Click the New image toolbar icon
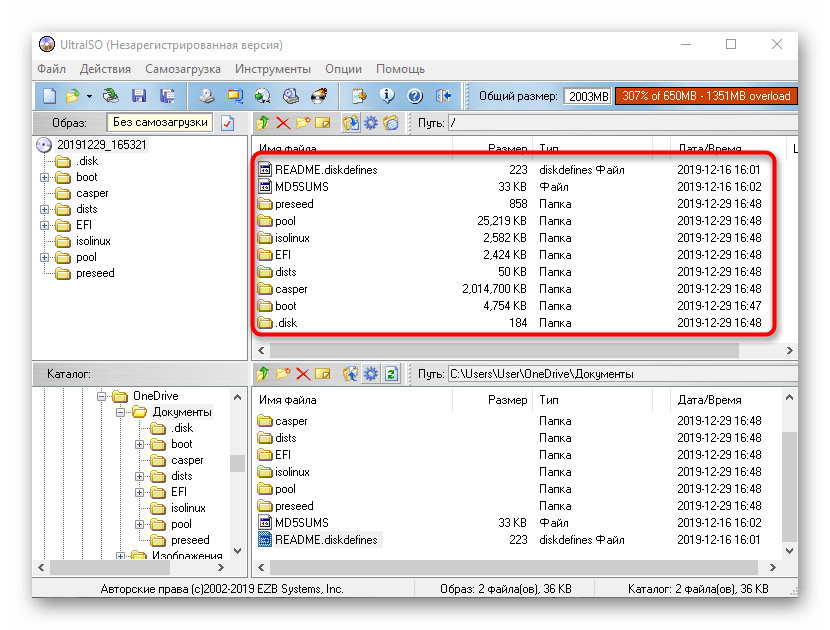 (x=48, y=96)
